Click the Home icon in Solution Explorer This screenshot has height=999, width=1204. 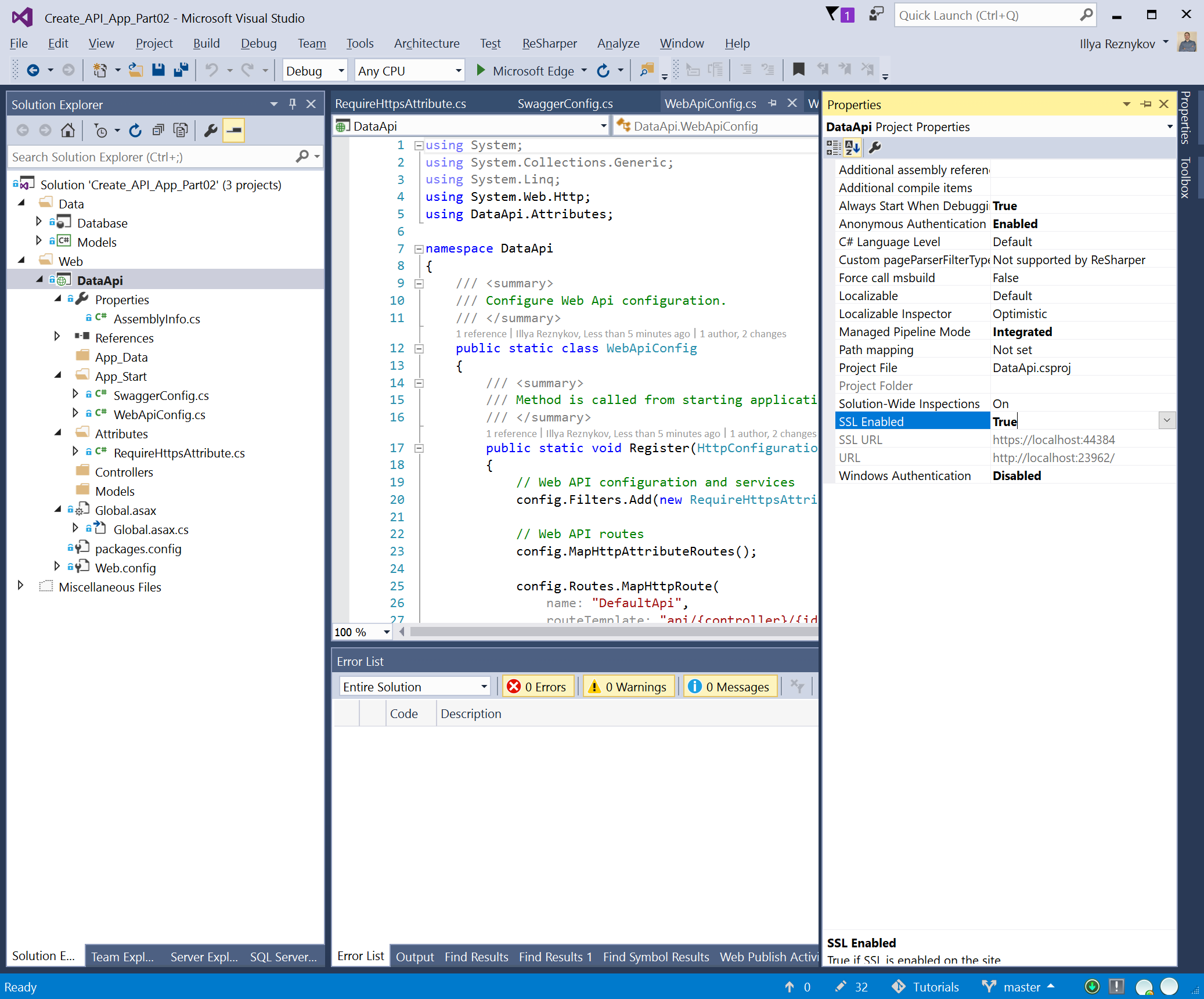tap(68, 131)
